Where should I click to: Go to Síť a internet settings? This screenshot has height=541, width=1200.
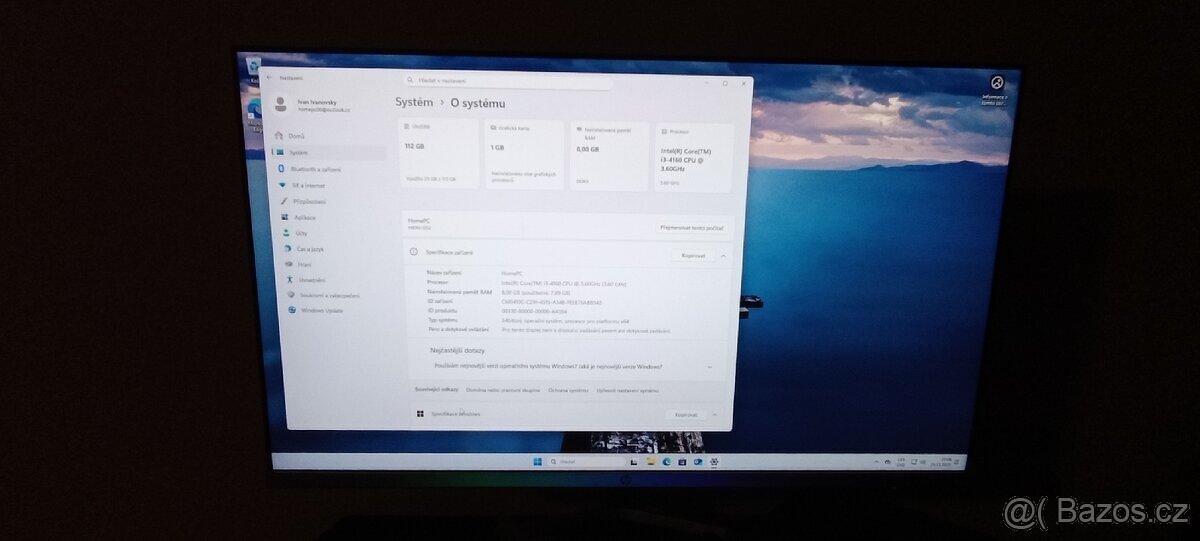[307, 185]
